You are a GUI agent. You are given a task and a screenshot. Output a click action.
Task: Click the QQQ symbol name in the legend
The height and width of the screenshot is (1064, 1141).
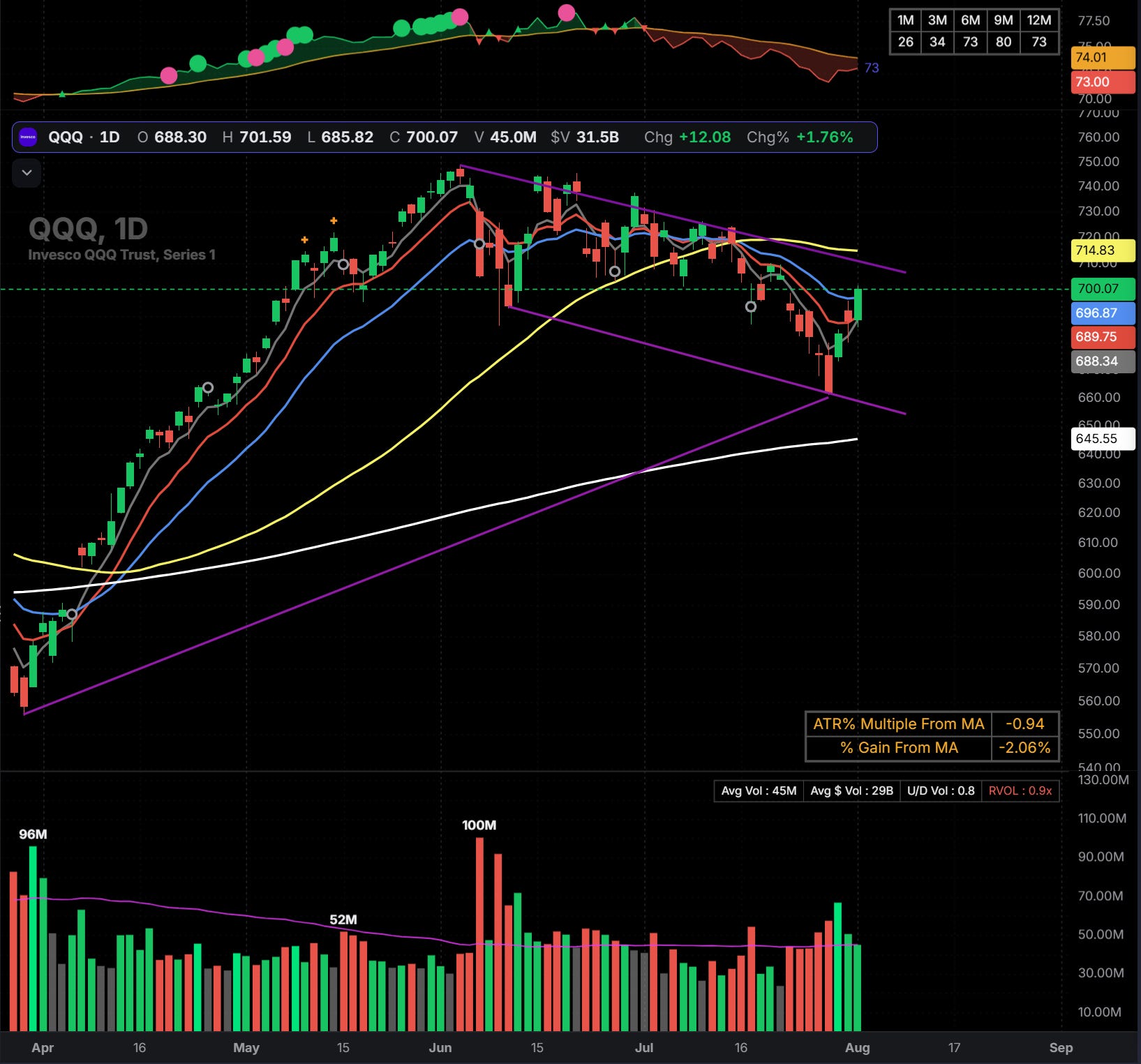(66, 137)
